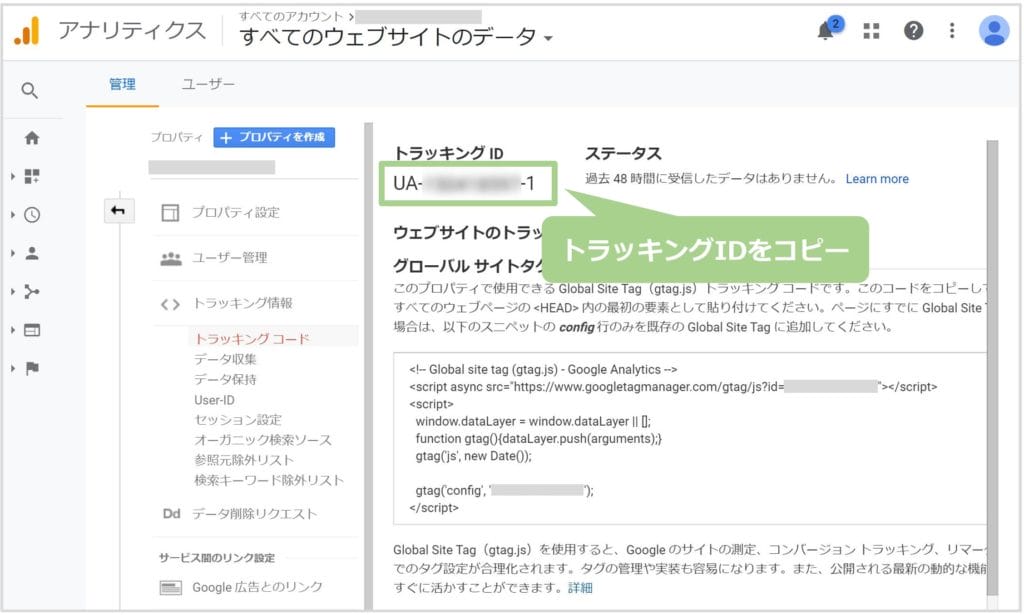Click inside the global site tag code box

[690, 439]
